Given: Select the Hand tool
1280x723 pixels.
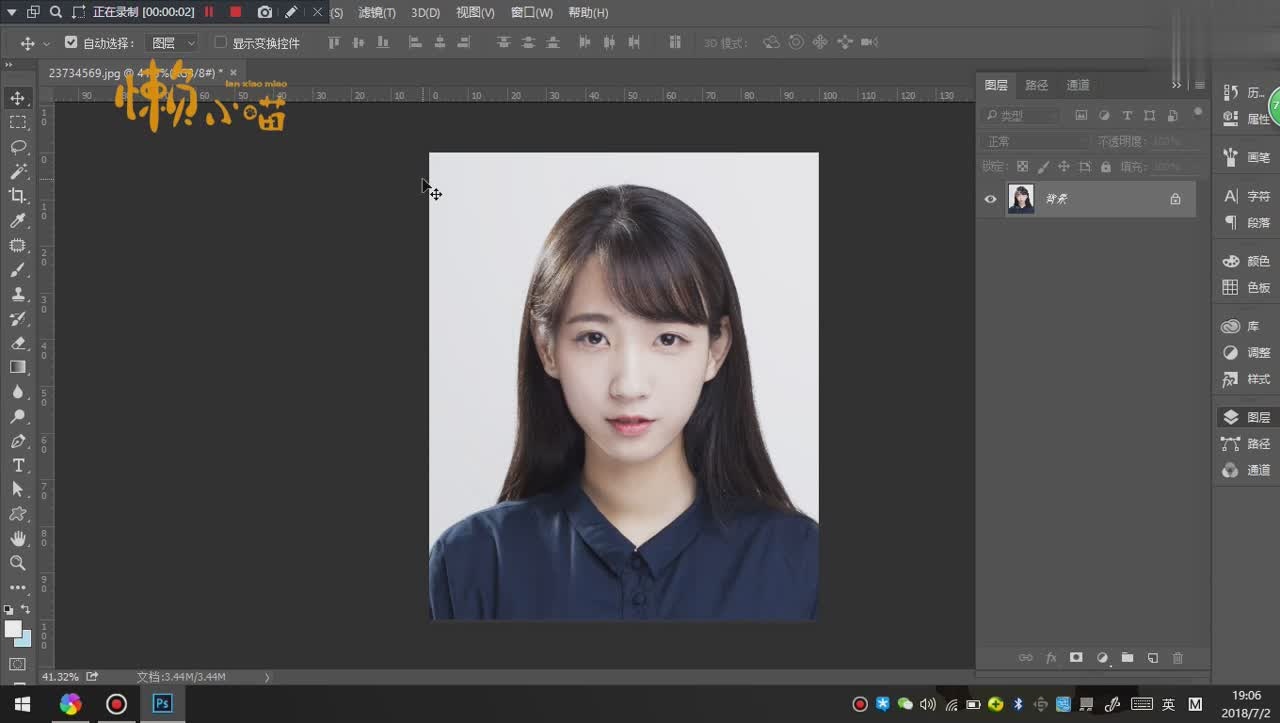Looking at the screenshot, I should click(18, 538).
